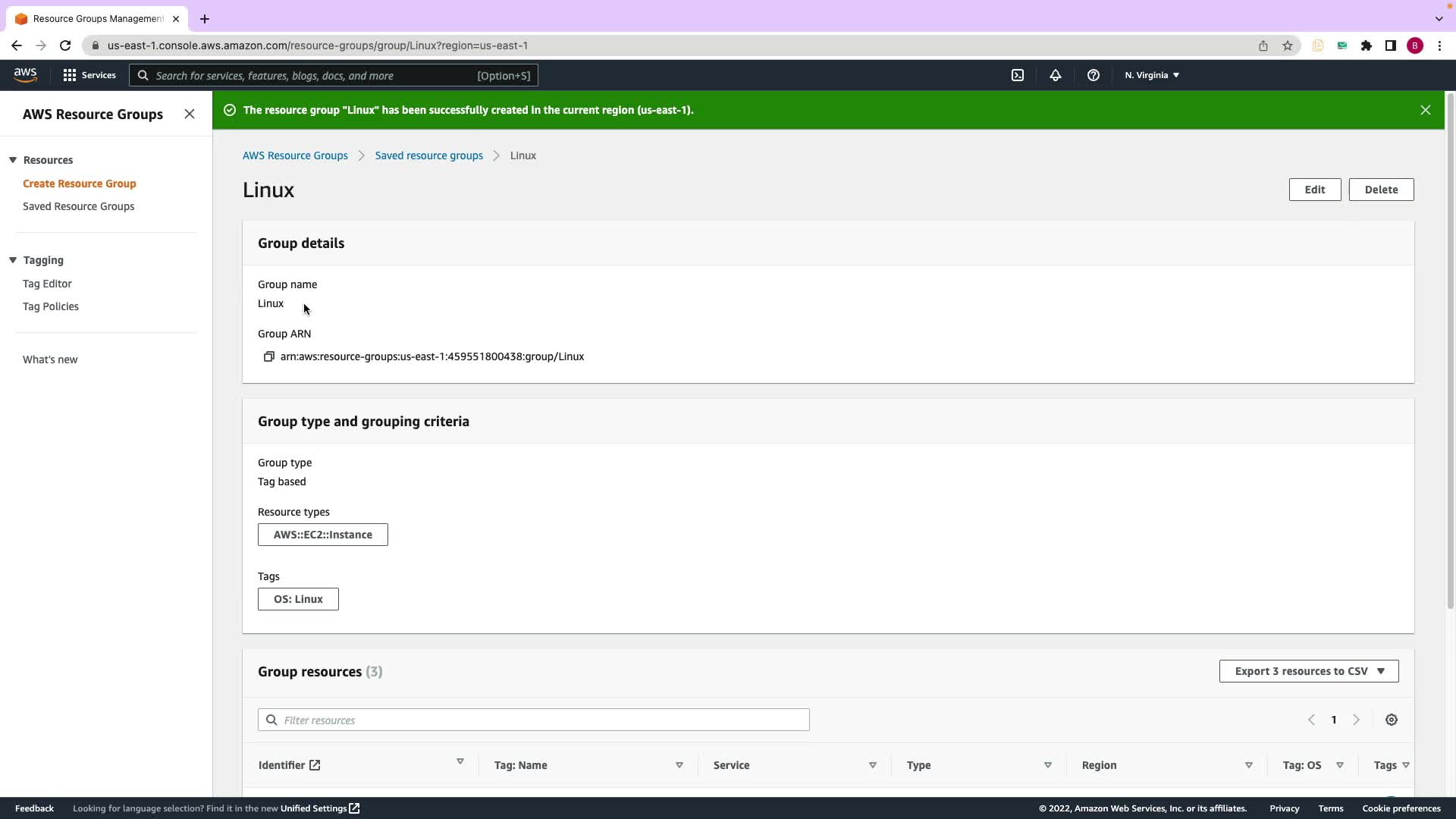
Task: Open the N. Virginia region dropdown
Action: [1151, 75]
